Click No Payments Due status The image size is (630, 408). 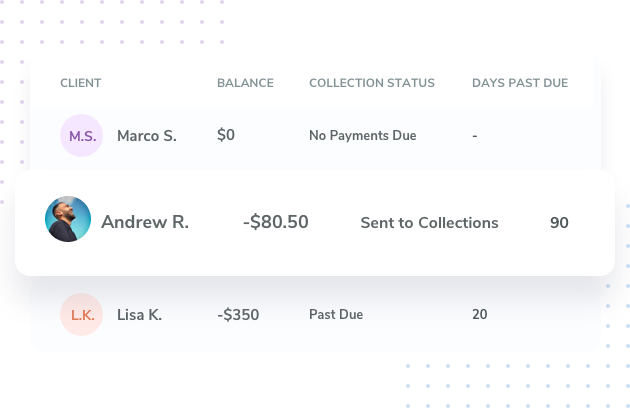362,136
